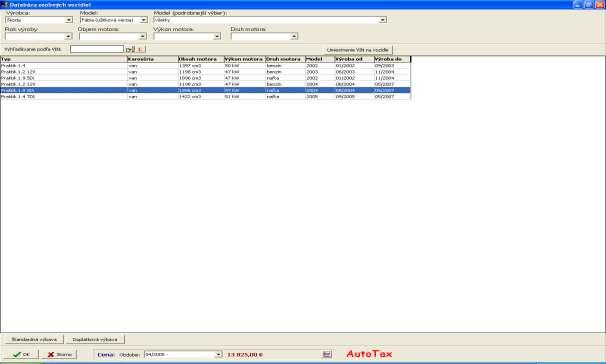Click the VIN search input field

coord(97,49)
